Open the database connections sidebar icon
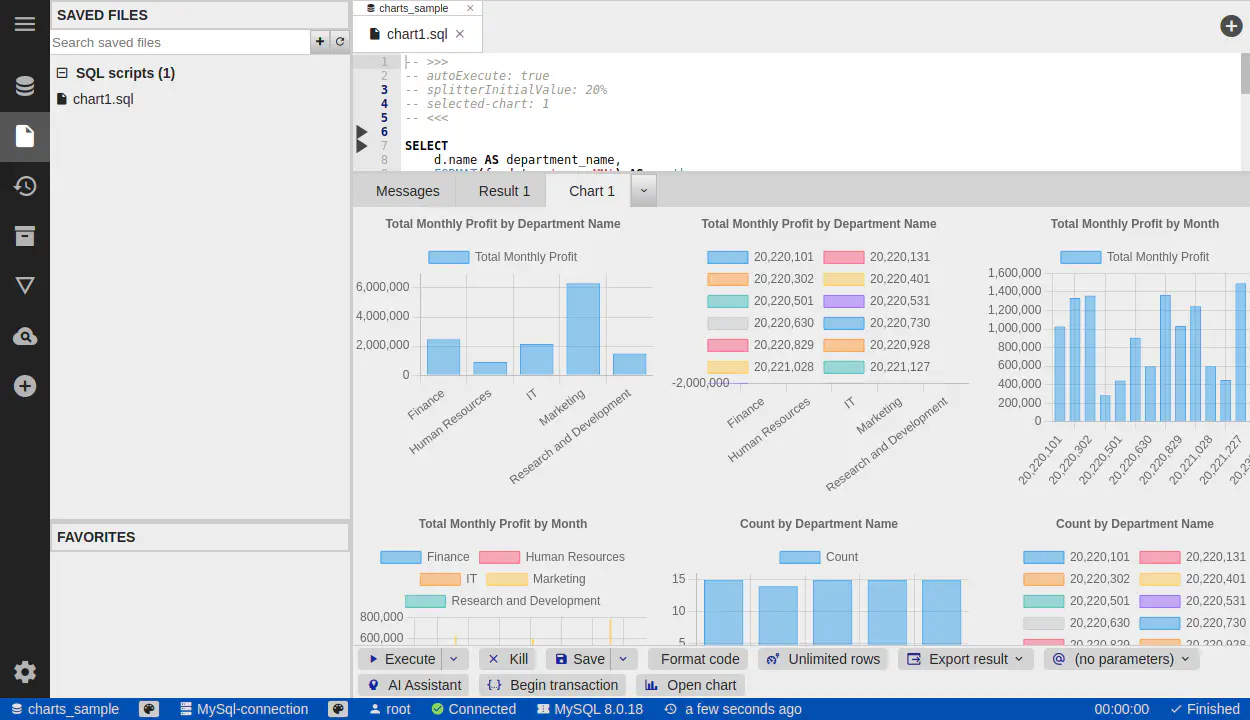The image size is (1250, 720). [x=25, y=86]
